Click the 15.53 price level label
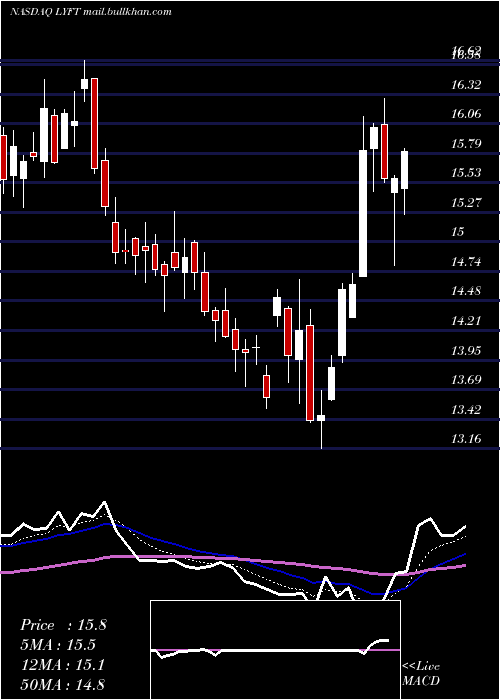The height and width of the screenshot is (700, 500). 466,173
